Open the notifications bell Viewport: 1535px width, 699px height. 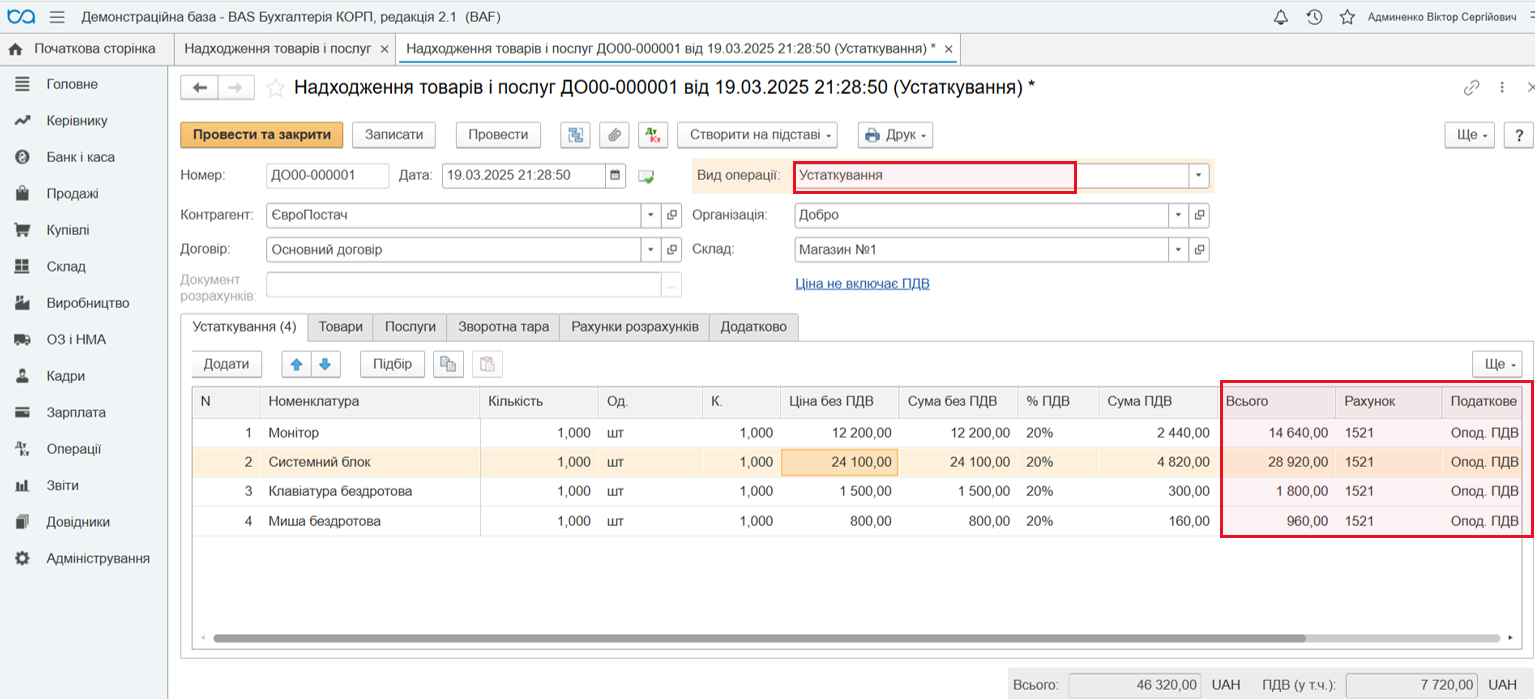[1281, 17]
